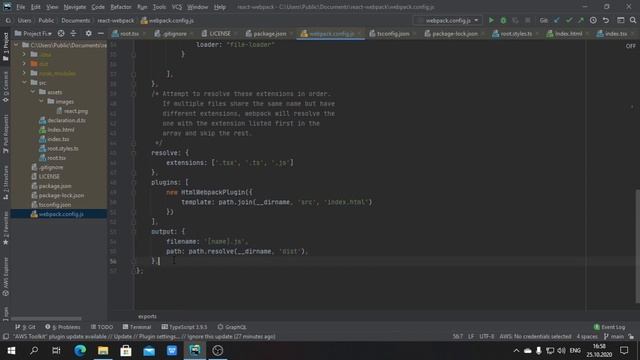The height and width of the screenshot is (360, 640).
Task: Run the webpack.config.js configuration
Action: 491,20
